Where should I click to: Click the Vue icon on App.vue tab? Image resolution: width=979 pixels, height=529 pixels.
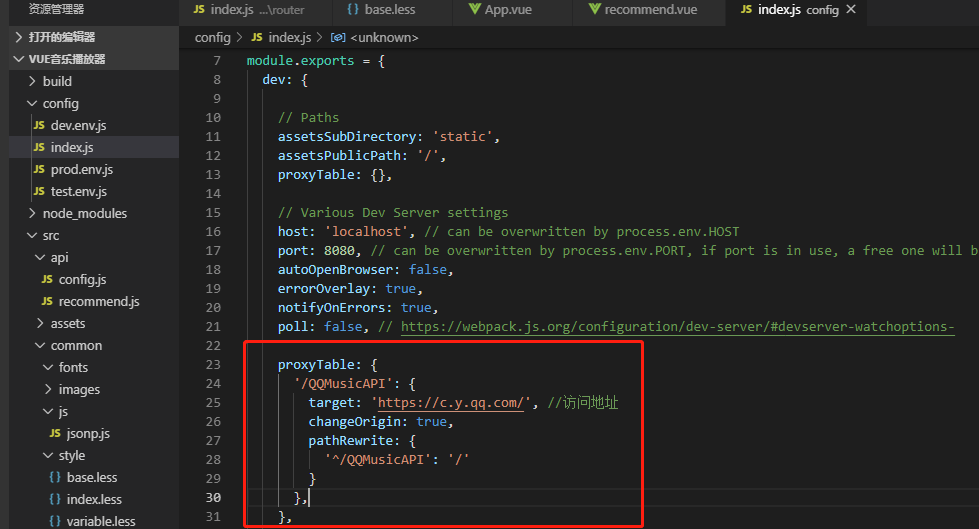tap(475, 9)
